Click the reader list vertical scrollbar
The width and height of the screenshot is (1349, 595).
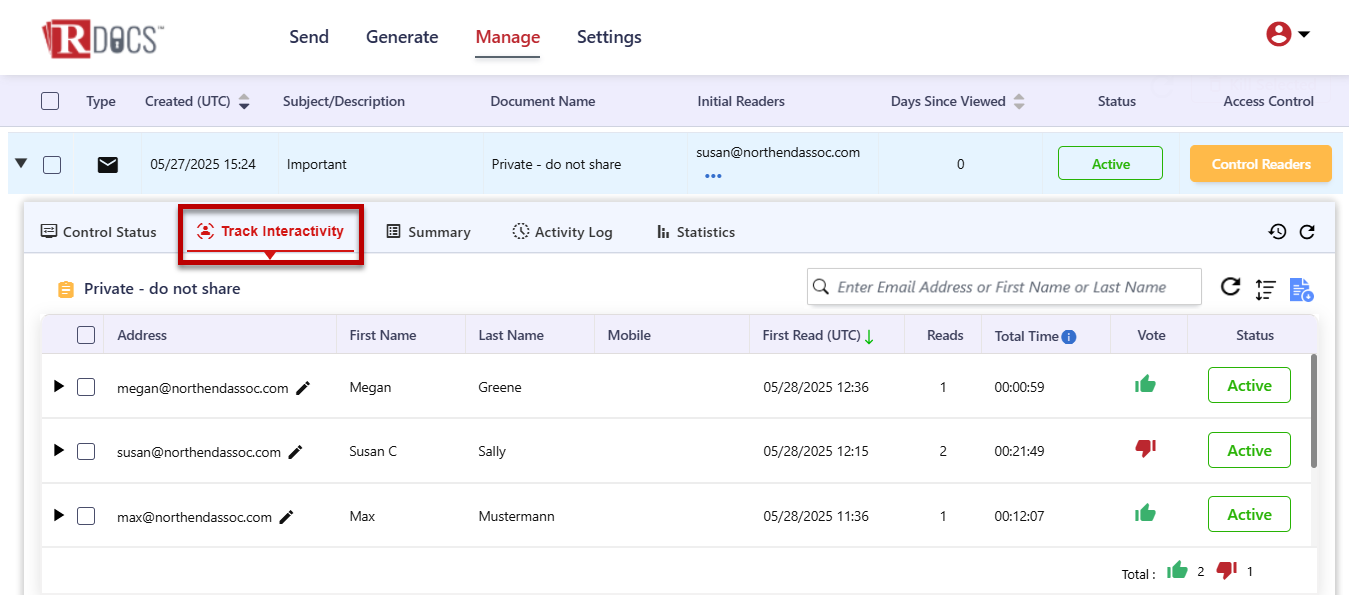point(1313,410)
